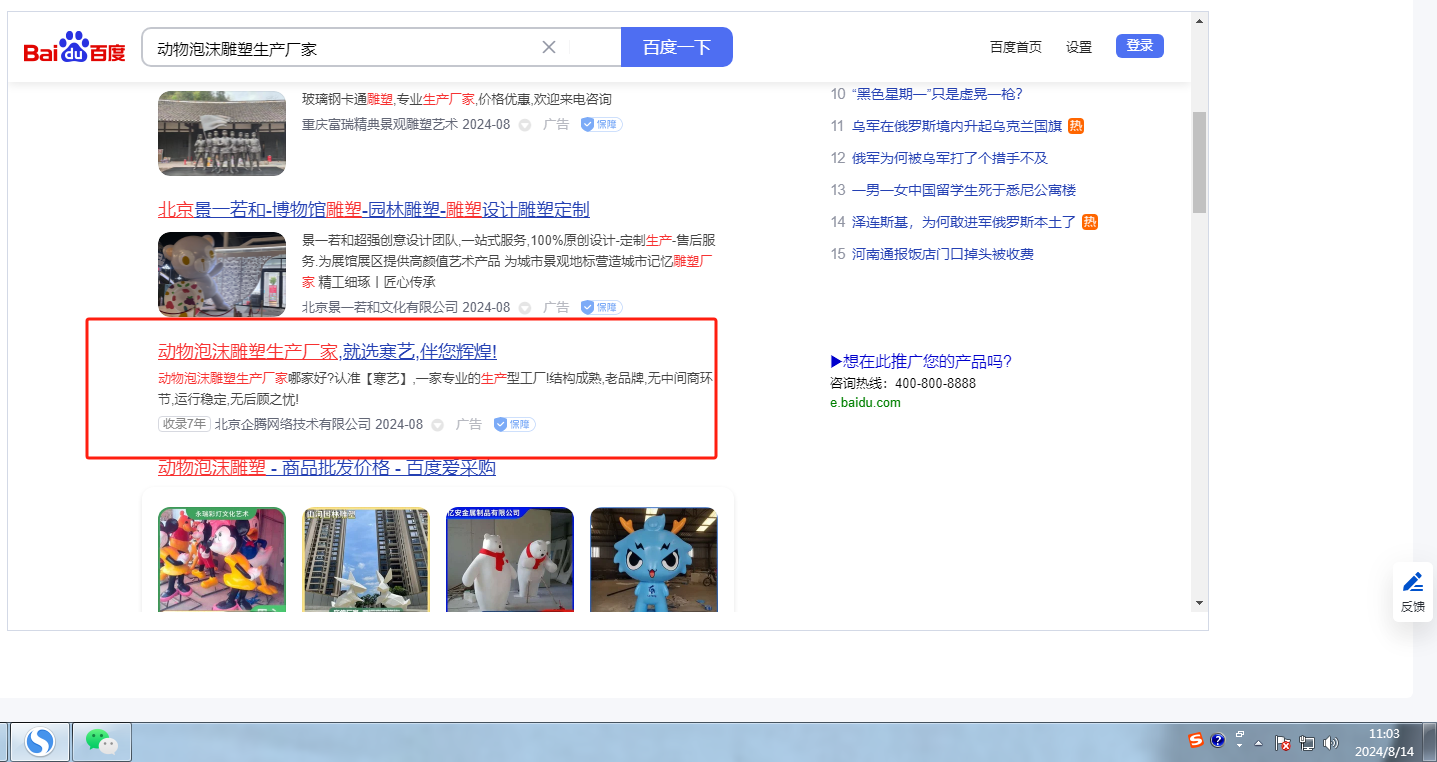Open the Mickey and Minnie sculpture product image
This screenshot has height=762, width=1437.
[x=222, y=560]
